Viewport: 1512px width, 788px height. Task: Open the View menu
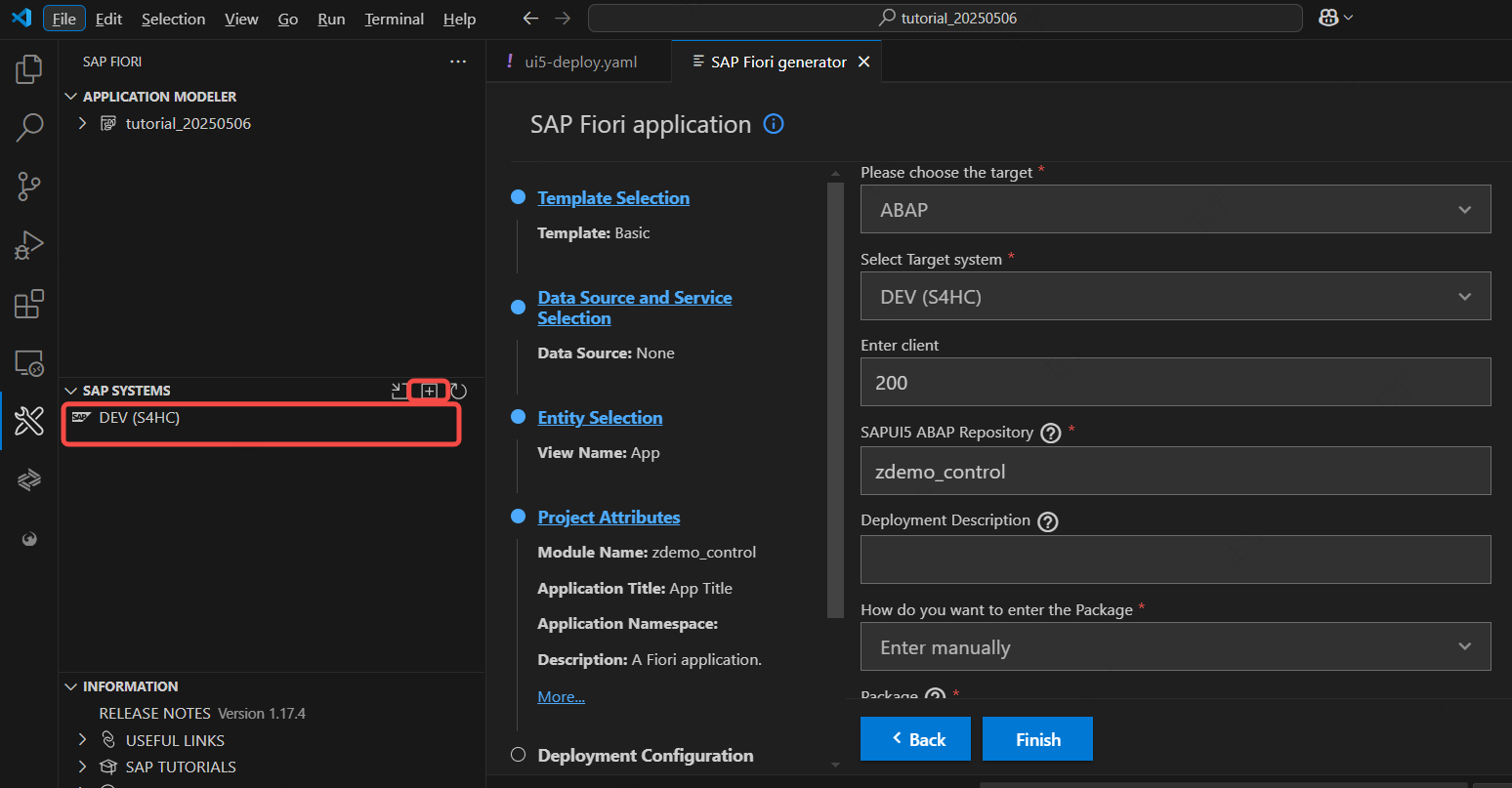click(x=241, y=19)
